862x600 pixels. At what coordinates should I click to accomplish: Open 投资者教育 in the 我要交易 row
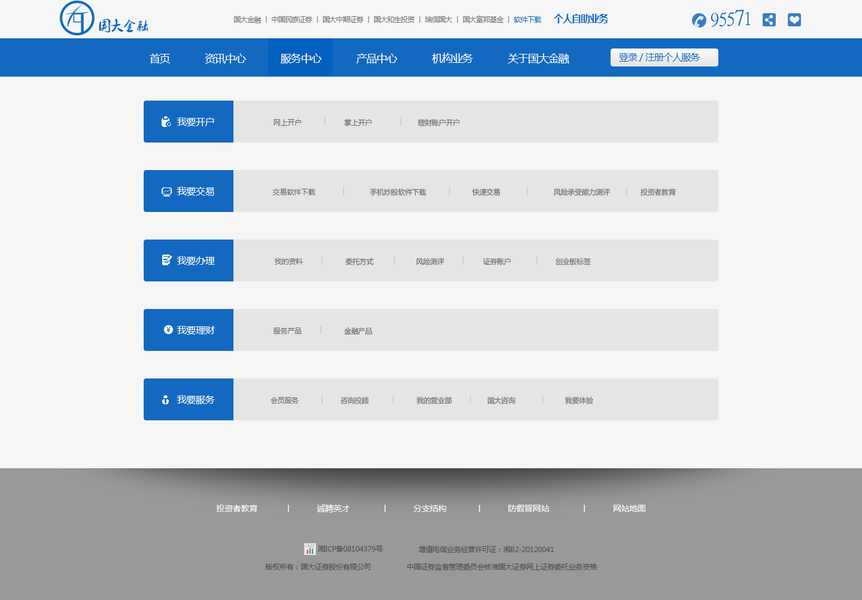pos(657,192)
